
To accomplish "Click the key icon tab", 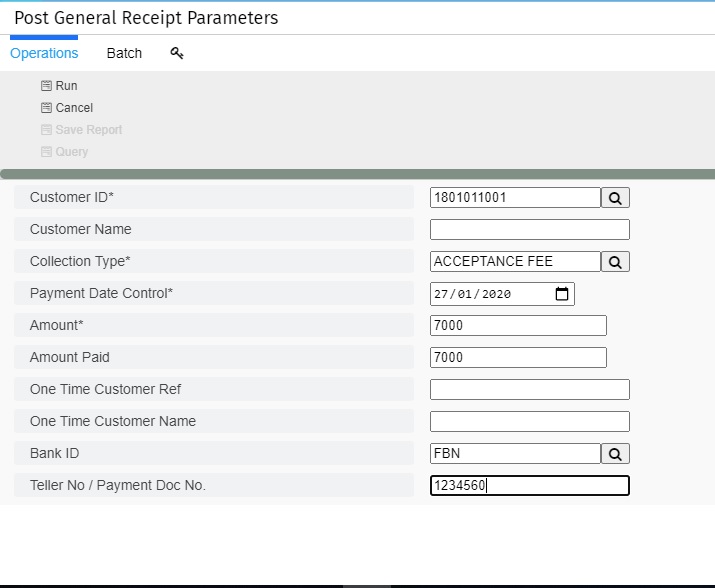I will pos(177,53).
